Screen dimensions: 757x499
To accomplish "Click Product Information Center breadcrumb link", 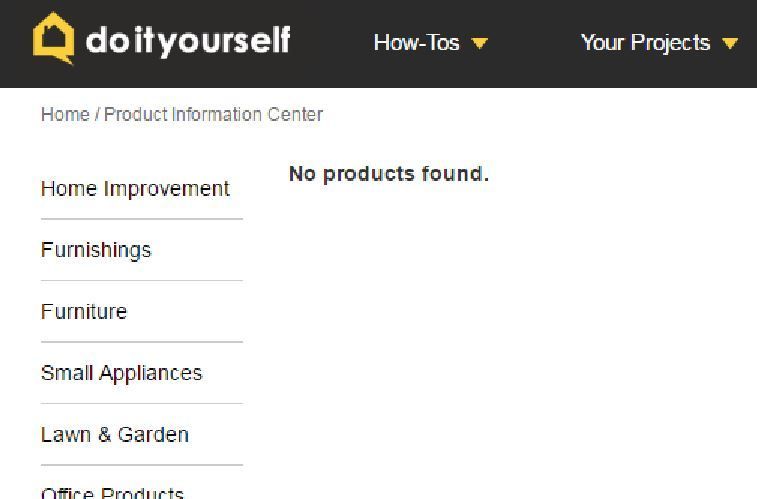I will pos(213,114).
